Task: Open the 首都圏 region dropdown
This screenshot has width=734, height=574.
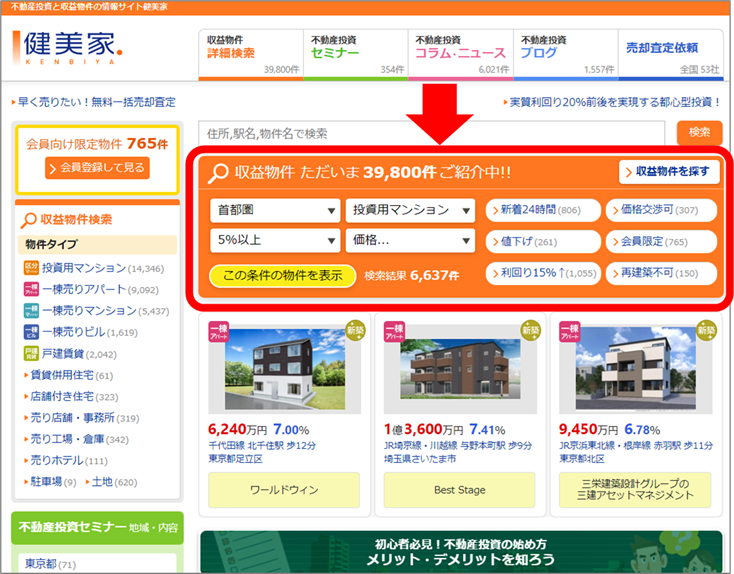Action: [274, 211]
